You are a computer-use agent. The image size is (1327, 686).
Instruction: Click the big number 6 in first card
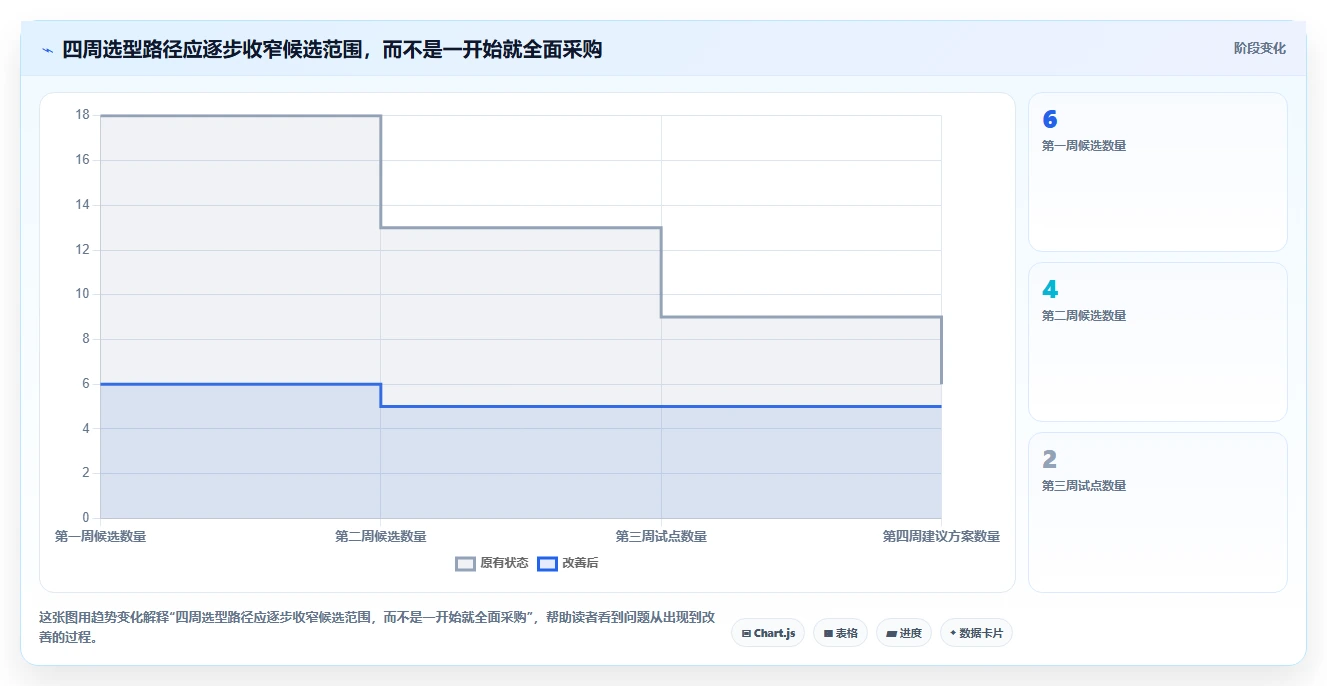[x=1050, y=120]
